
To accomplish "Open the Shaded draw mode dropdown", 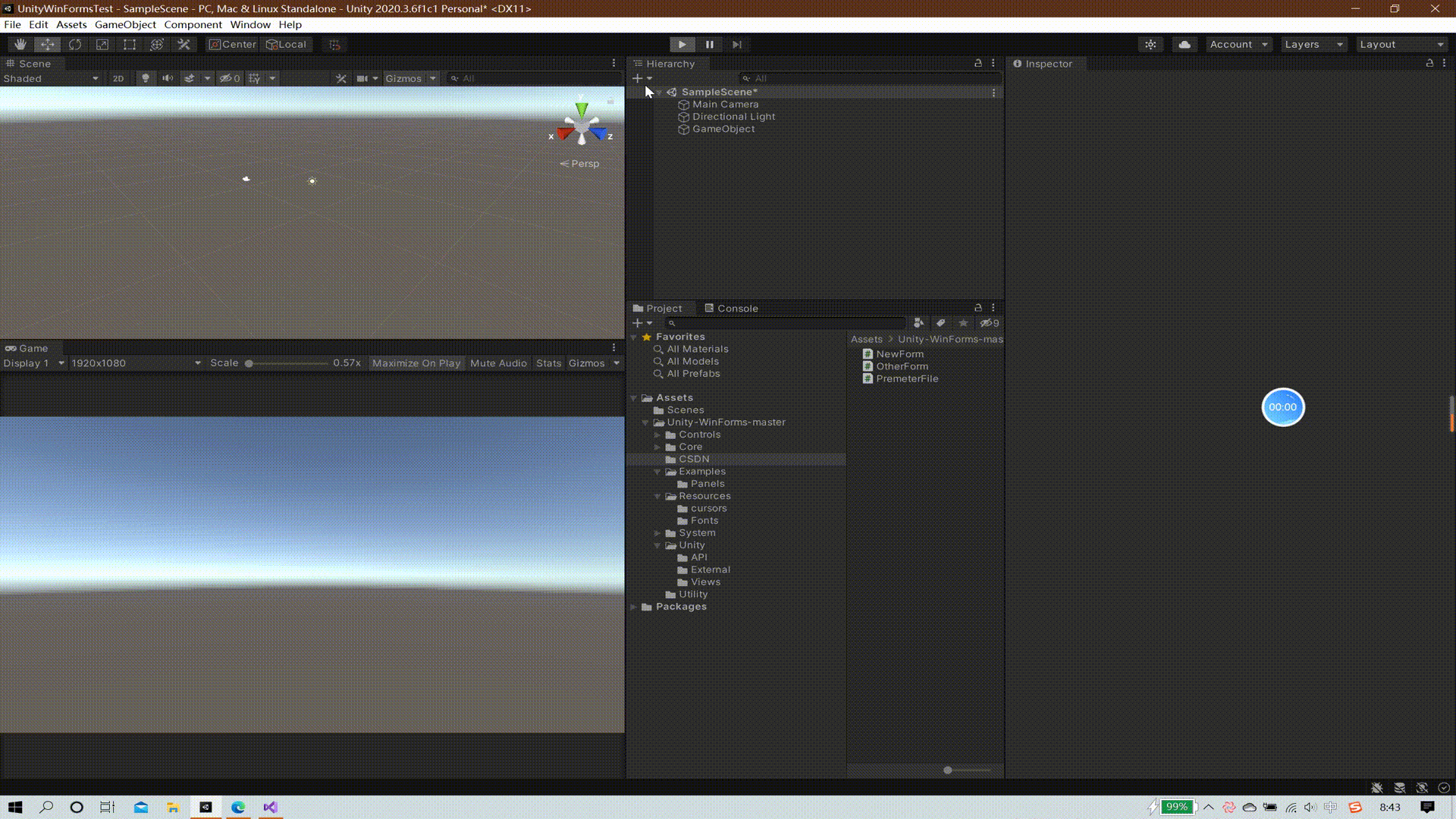I will coord(52,78).
